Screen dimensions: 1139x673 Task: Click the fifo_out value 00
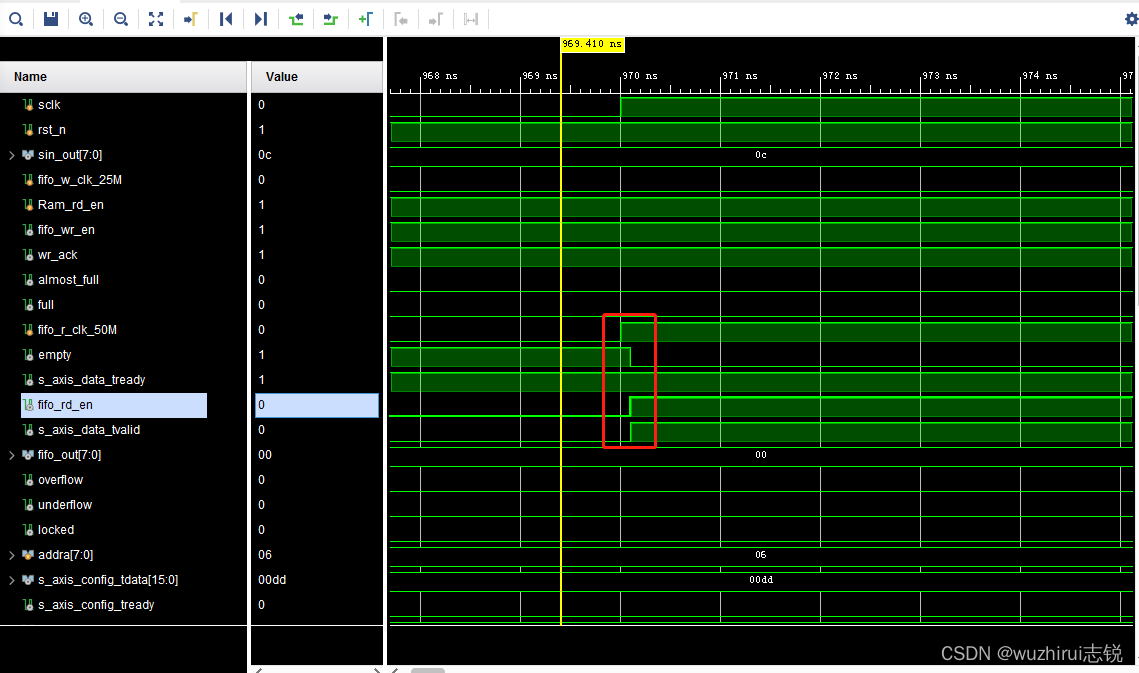point(264,455)
